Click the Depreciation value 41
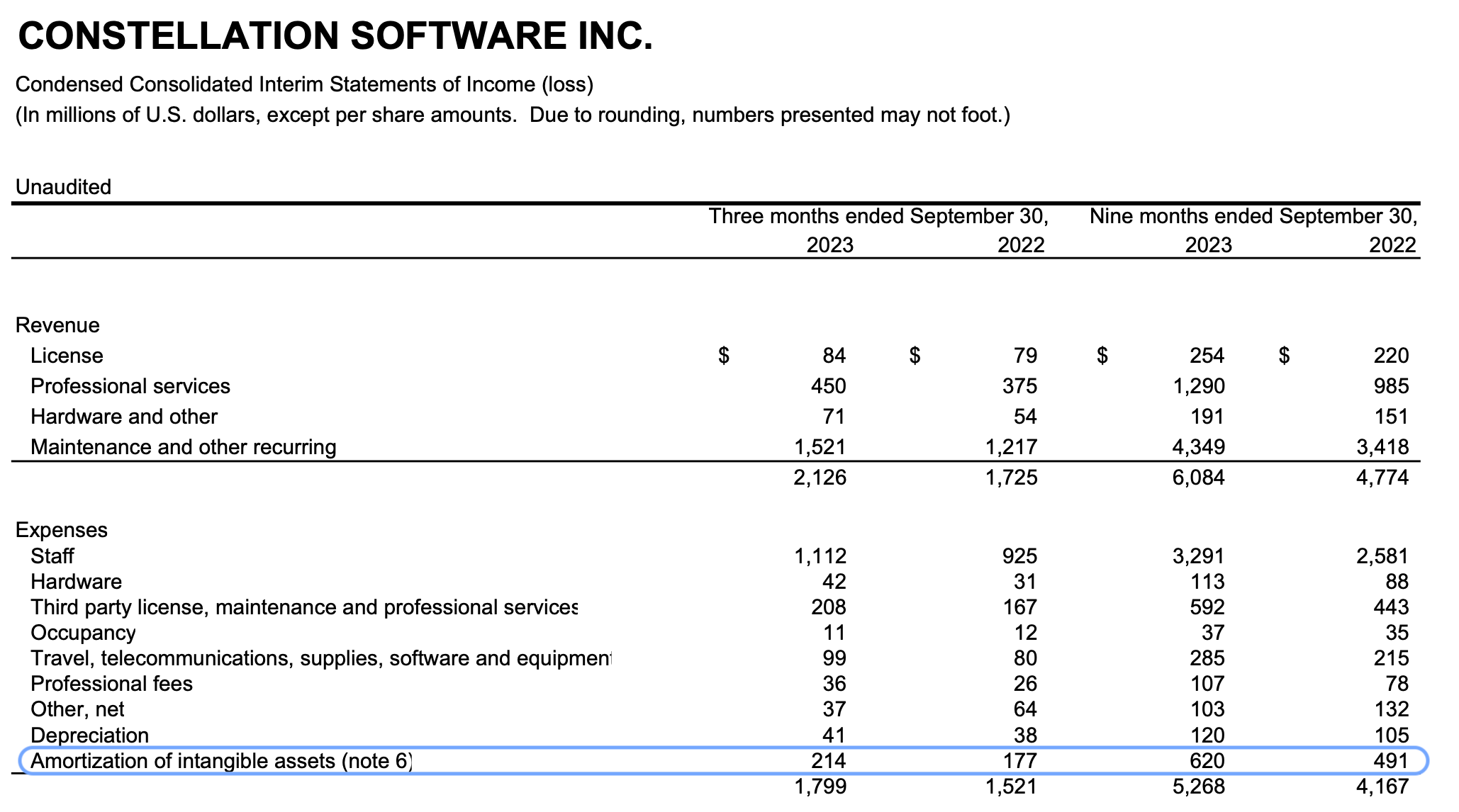Image resolution: width=1459 pixels, height=812 pixels. pos(834,735)
